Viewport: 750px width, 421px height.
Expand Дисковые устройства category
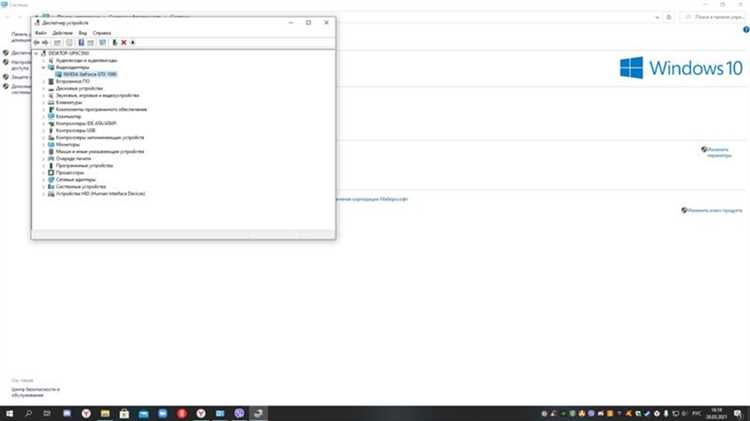point(44,89)
